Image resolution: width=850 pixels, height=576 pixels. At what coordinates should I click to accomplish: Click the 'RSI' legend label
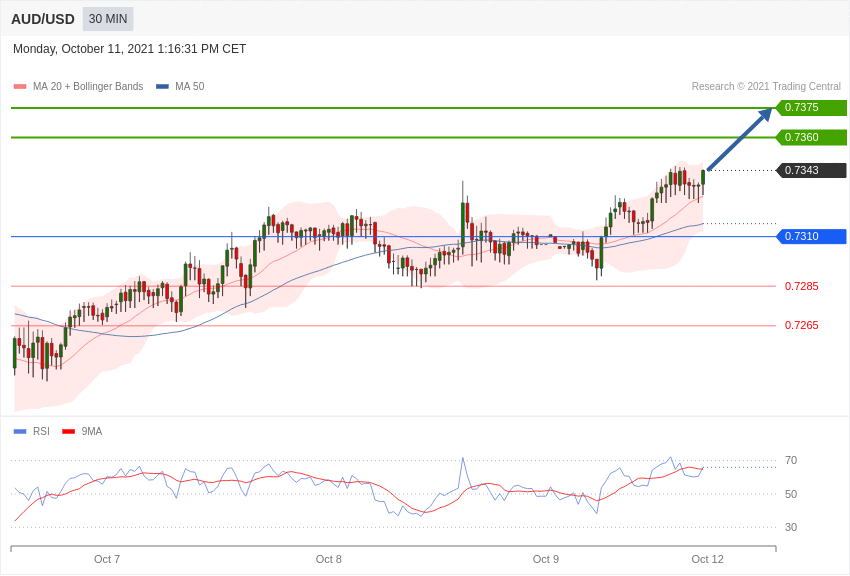tap(41, 431)
